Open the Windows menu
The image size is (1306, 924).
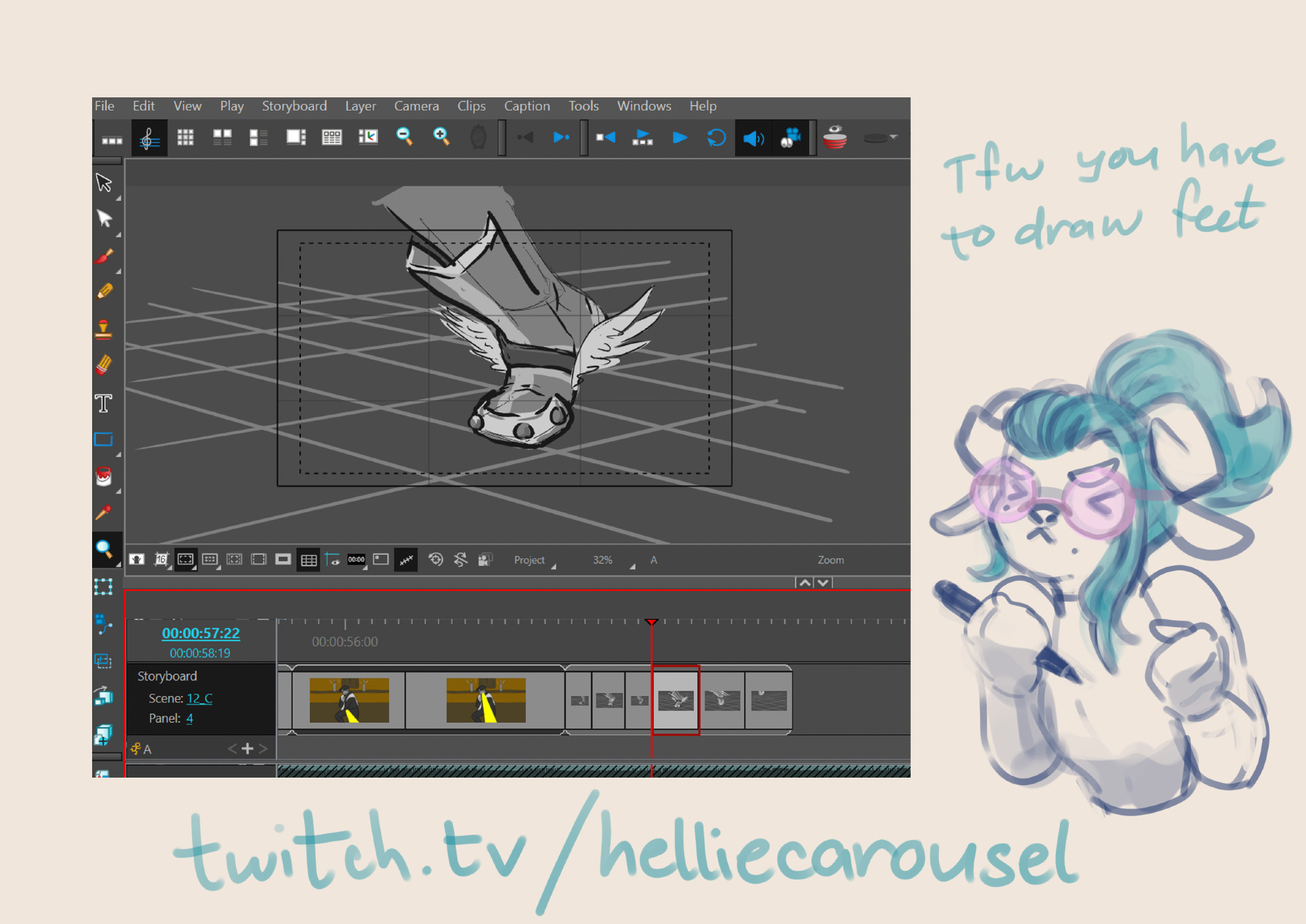coord(644,106)
